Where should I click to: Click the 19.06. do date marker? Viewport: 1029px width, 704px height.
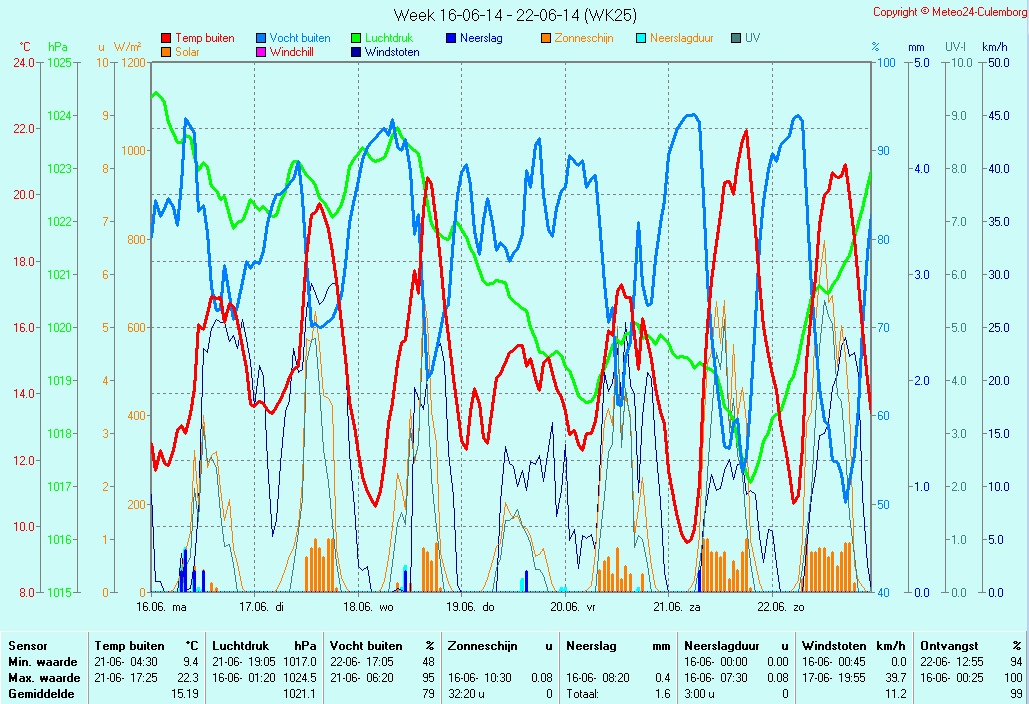coord(470,606)
